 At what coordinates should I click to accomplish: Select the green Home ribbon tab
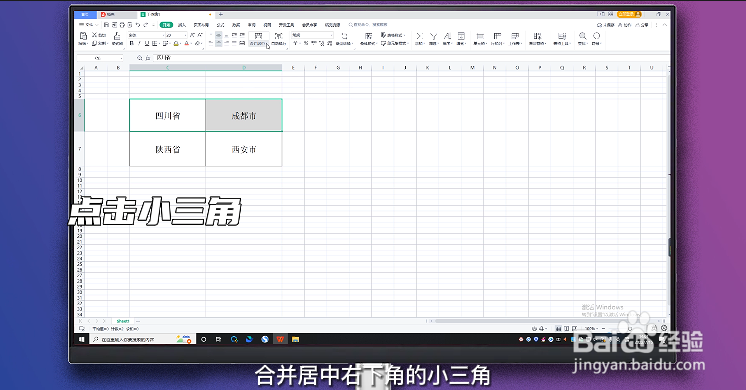pos(166,25)
